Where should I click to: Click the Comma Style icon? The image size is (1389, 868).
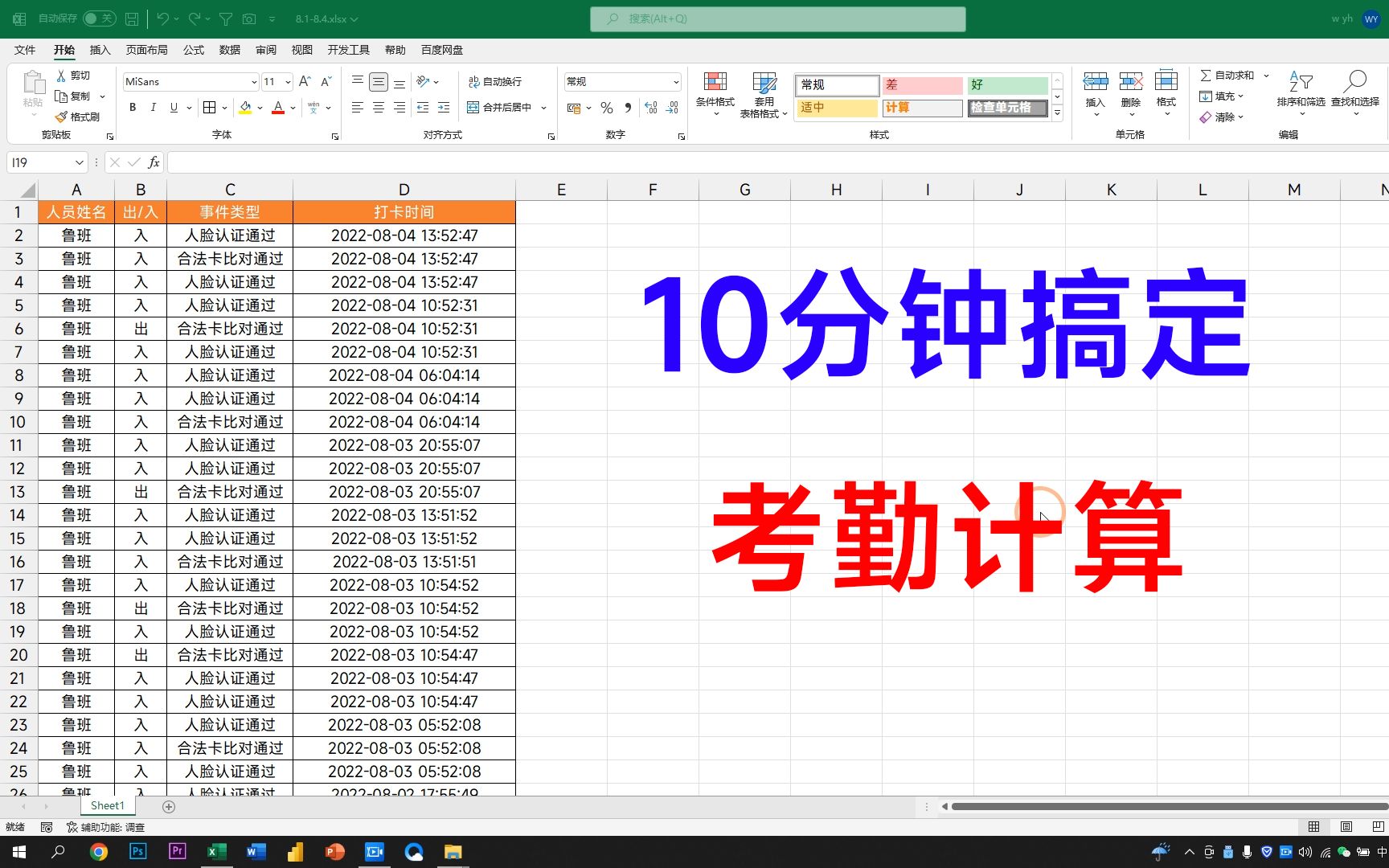pos(628,107)
